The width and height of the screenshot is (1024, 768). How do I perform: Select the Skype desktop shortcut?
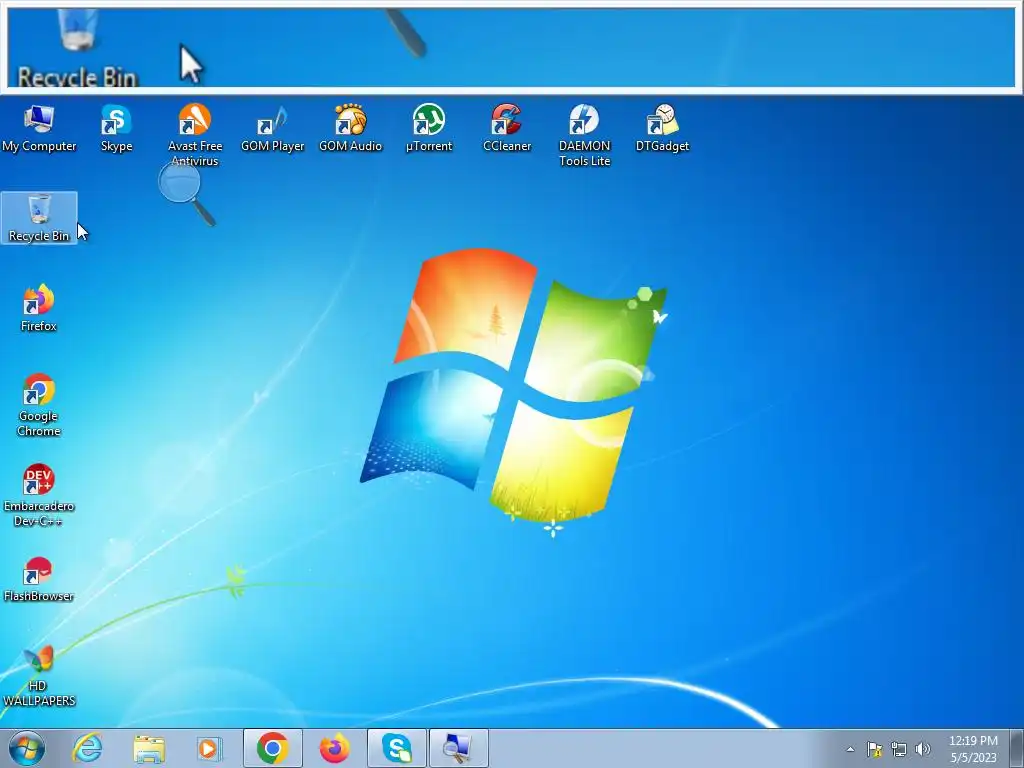click(116, 128)
